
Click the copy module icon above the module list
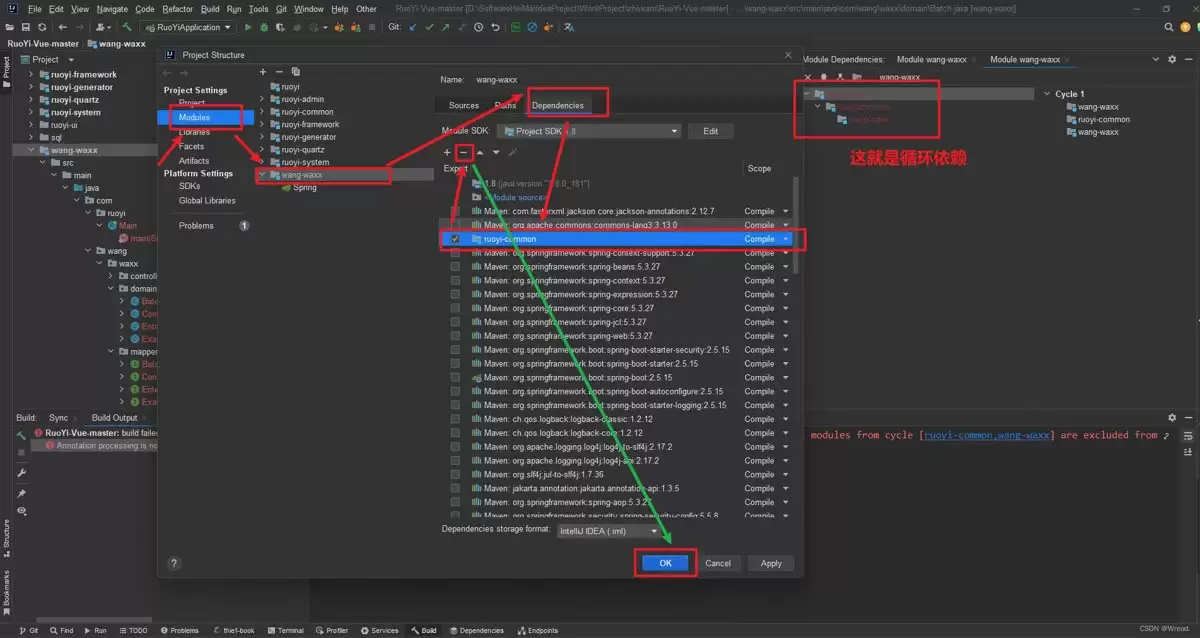tap(296, 71)
